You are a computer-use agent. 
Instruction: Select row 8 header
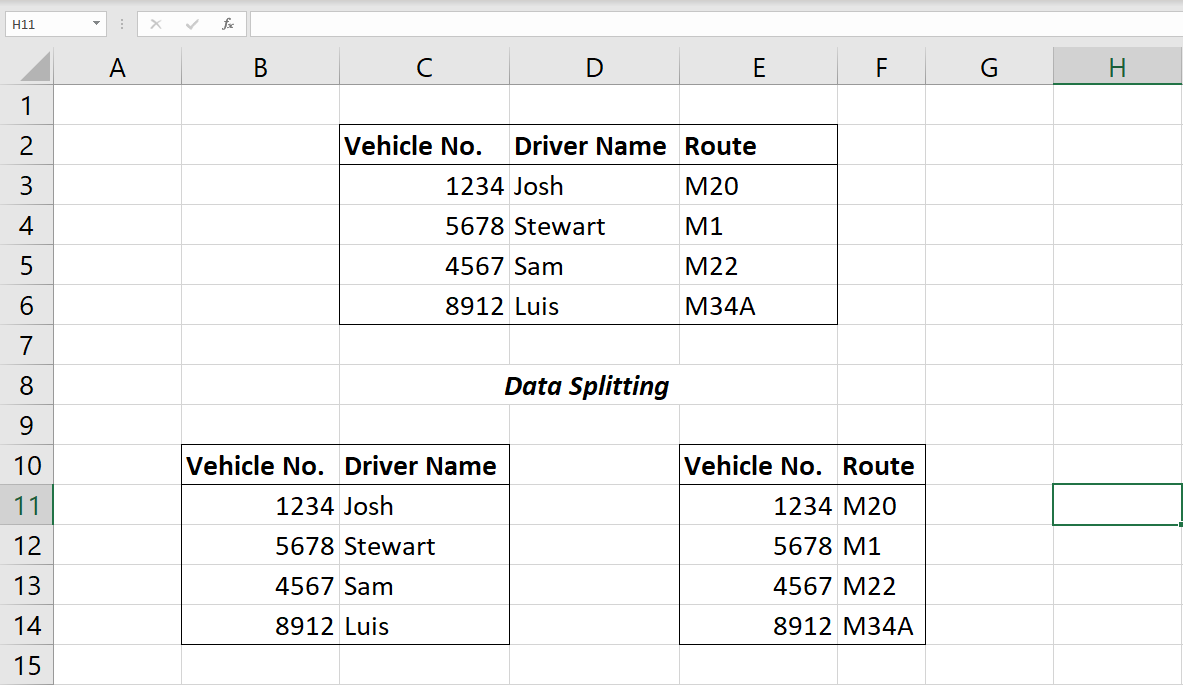(x=27, y=386)
